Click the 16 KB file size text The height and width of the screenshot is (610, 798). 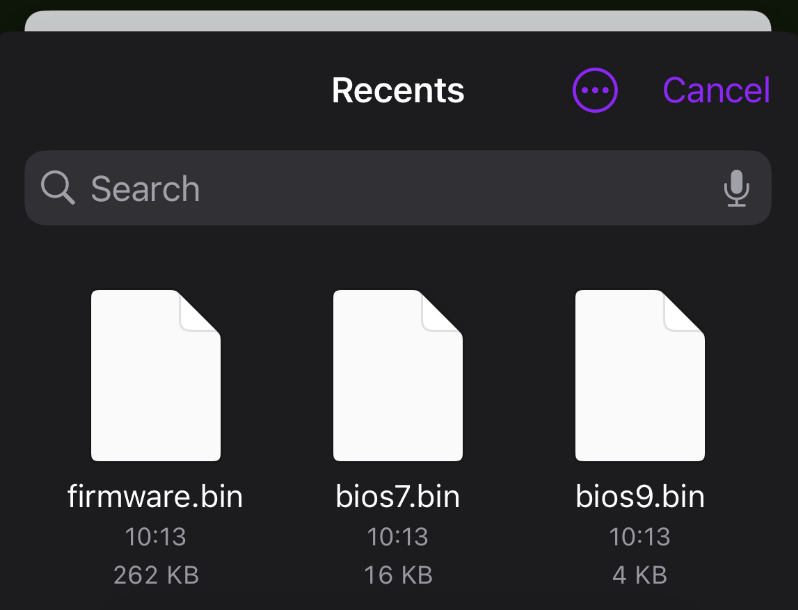[398, 575]
